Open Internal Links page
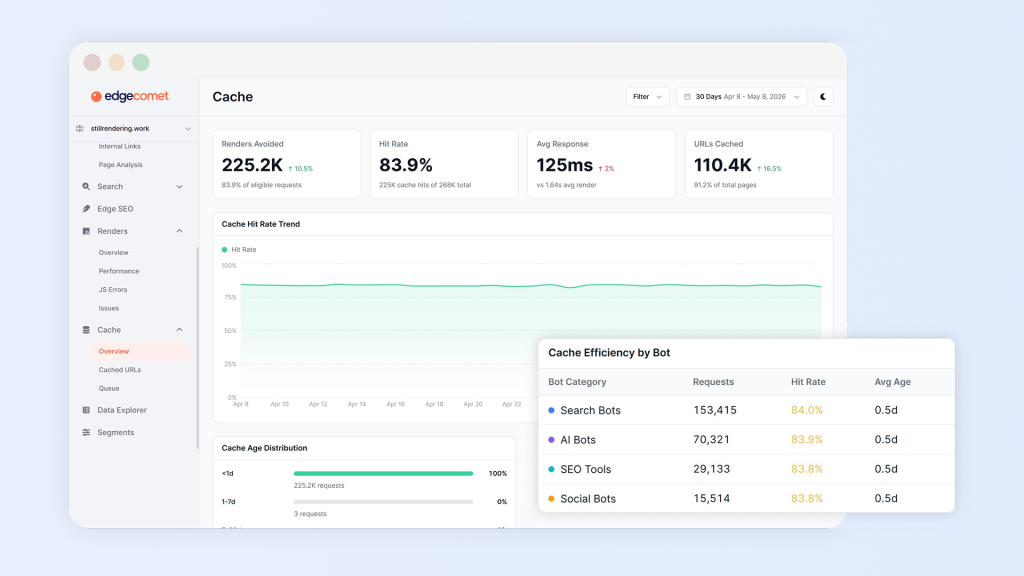1024x576 pixels. (x=120, y=146)
